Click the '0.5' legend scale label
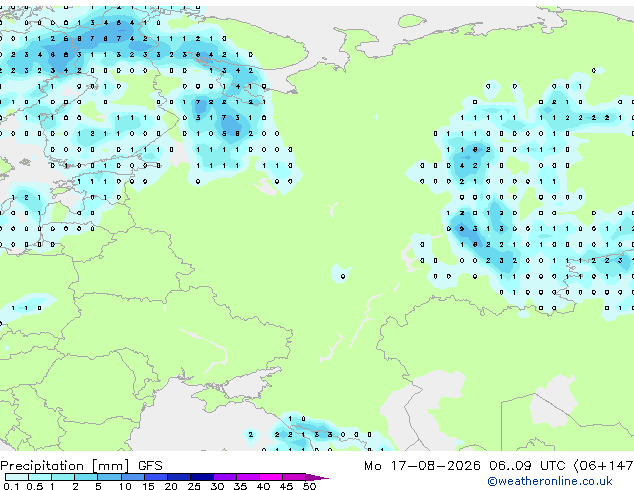This screenshot has width=634, height=490. (34, 486)
